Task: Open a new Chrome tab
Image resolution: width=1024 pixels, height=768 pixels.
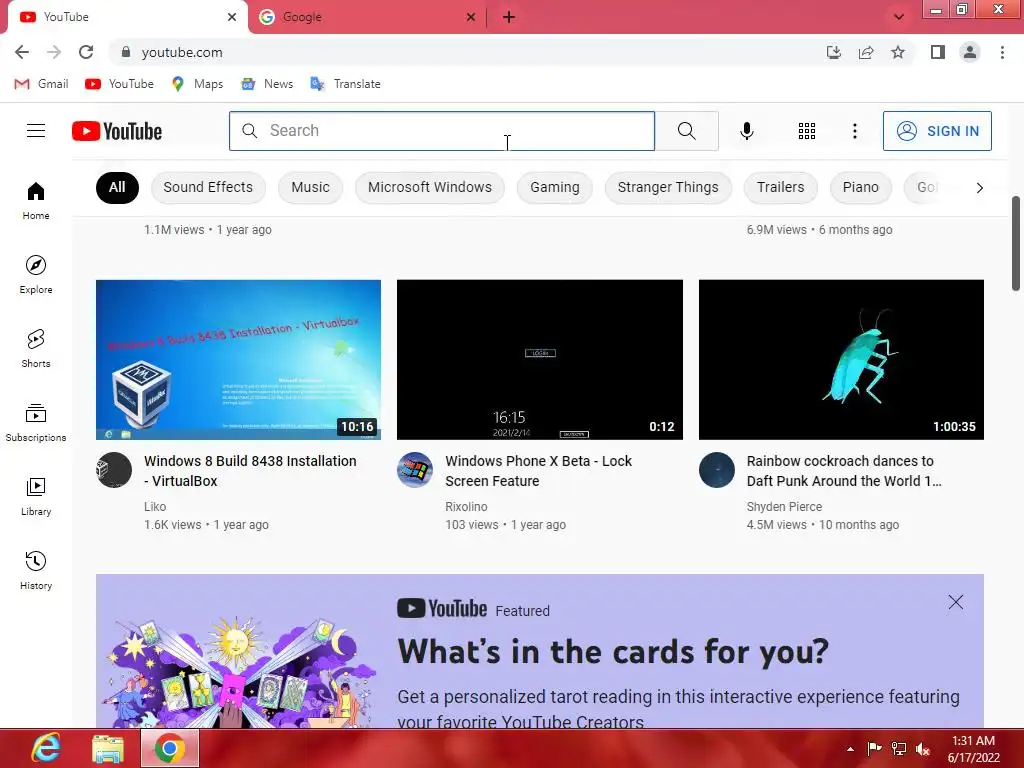Action: pyautogui.click(x=509, y=17)
